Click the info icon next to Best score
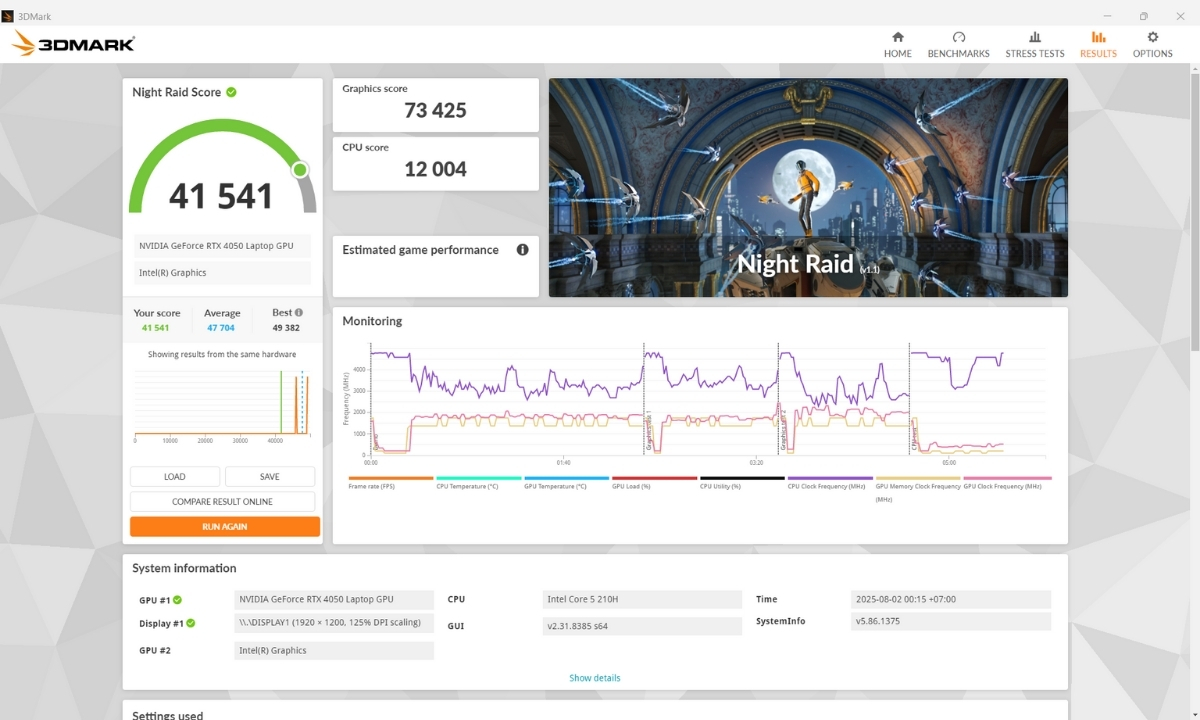Image resolution: width=1200 pixels, height=720 pixels. (298, 313)
